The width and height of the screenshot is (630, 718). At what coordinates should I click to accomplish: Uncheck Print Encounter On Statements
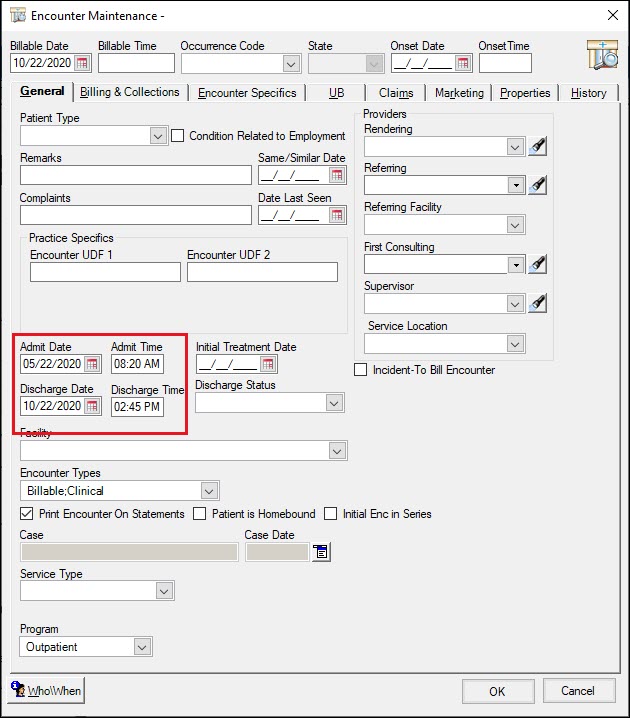(x=27, y=514)
